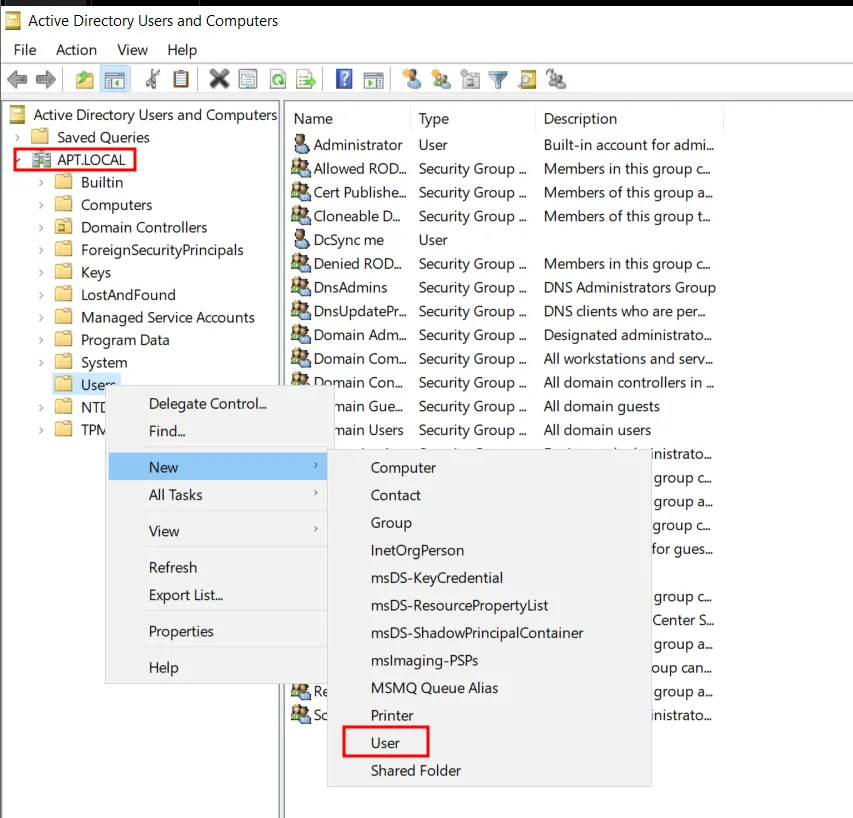Toggle Show/Hide Action Pane icon

(x=373, y=79)
